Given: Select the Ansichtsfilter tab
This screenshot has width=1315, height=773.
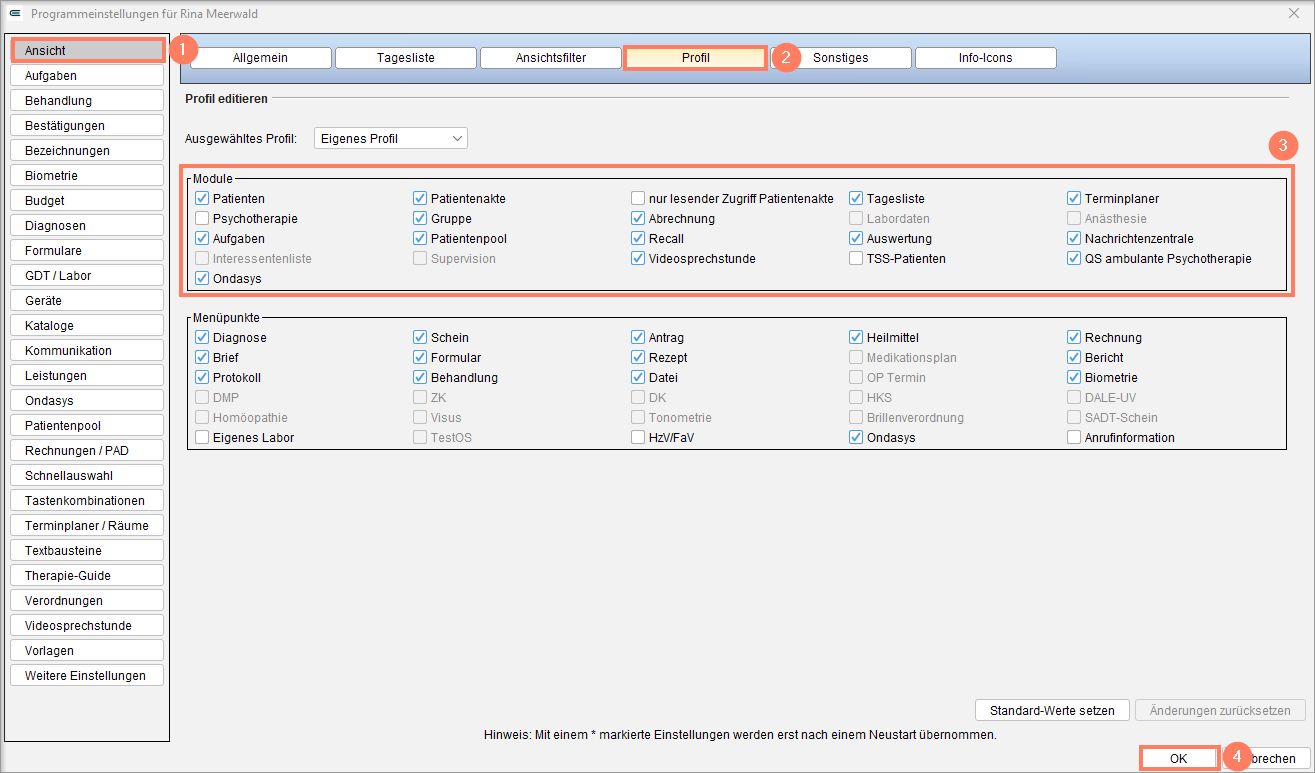Looking at the screenshot, I should tap(551, 58).
